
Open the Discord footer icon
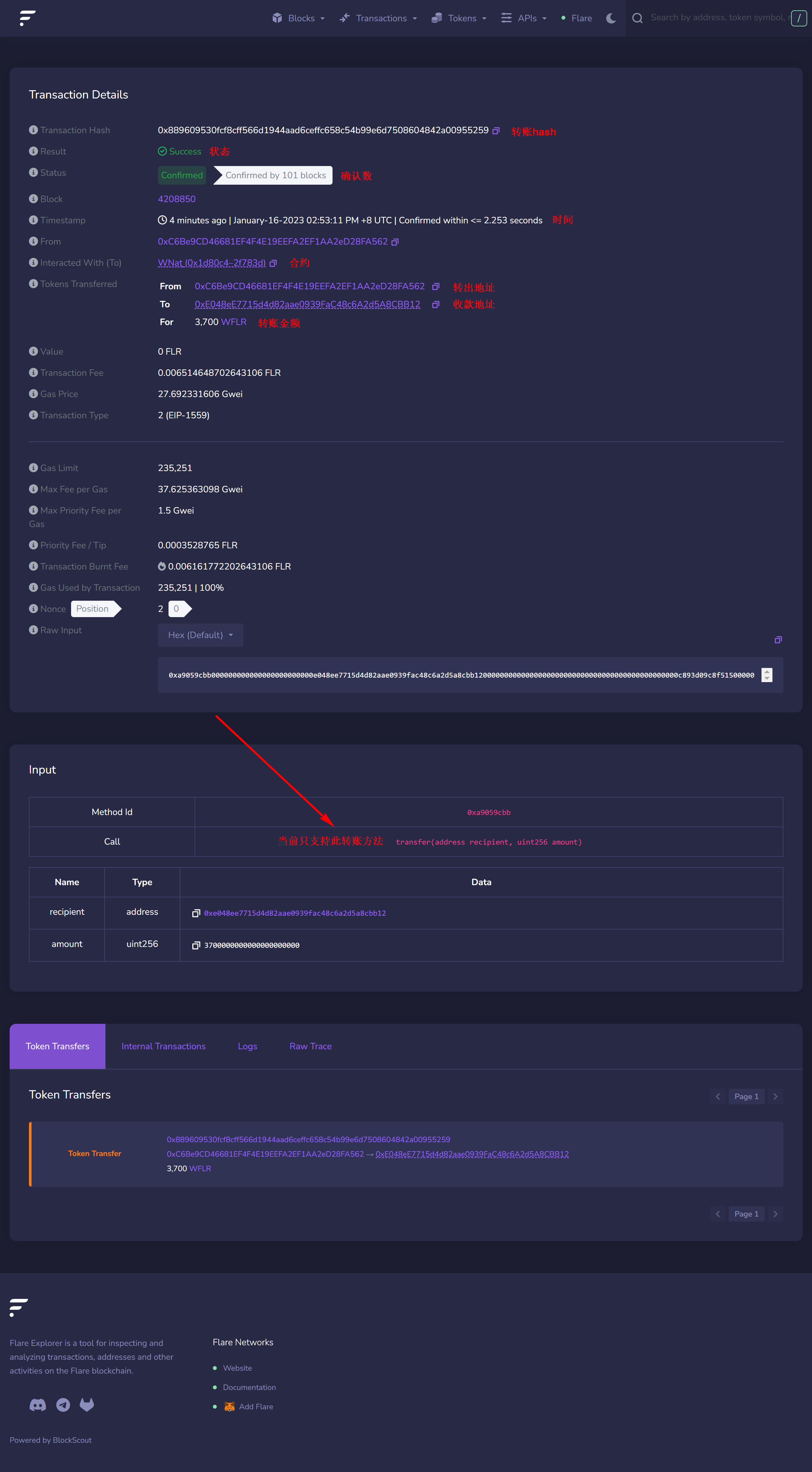38,1405
